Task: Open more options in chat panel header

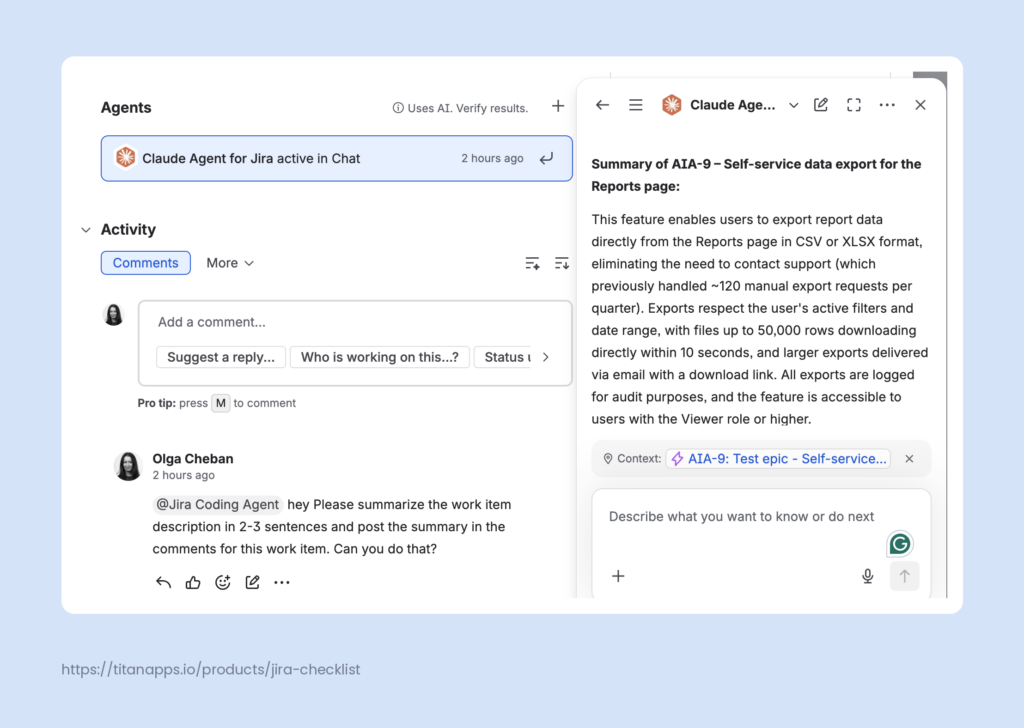Action: [887, 105]
